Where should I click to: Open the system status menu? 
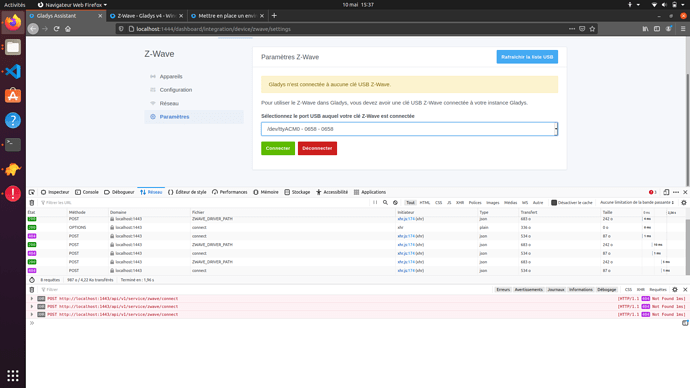coord(669,5)
